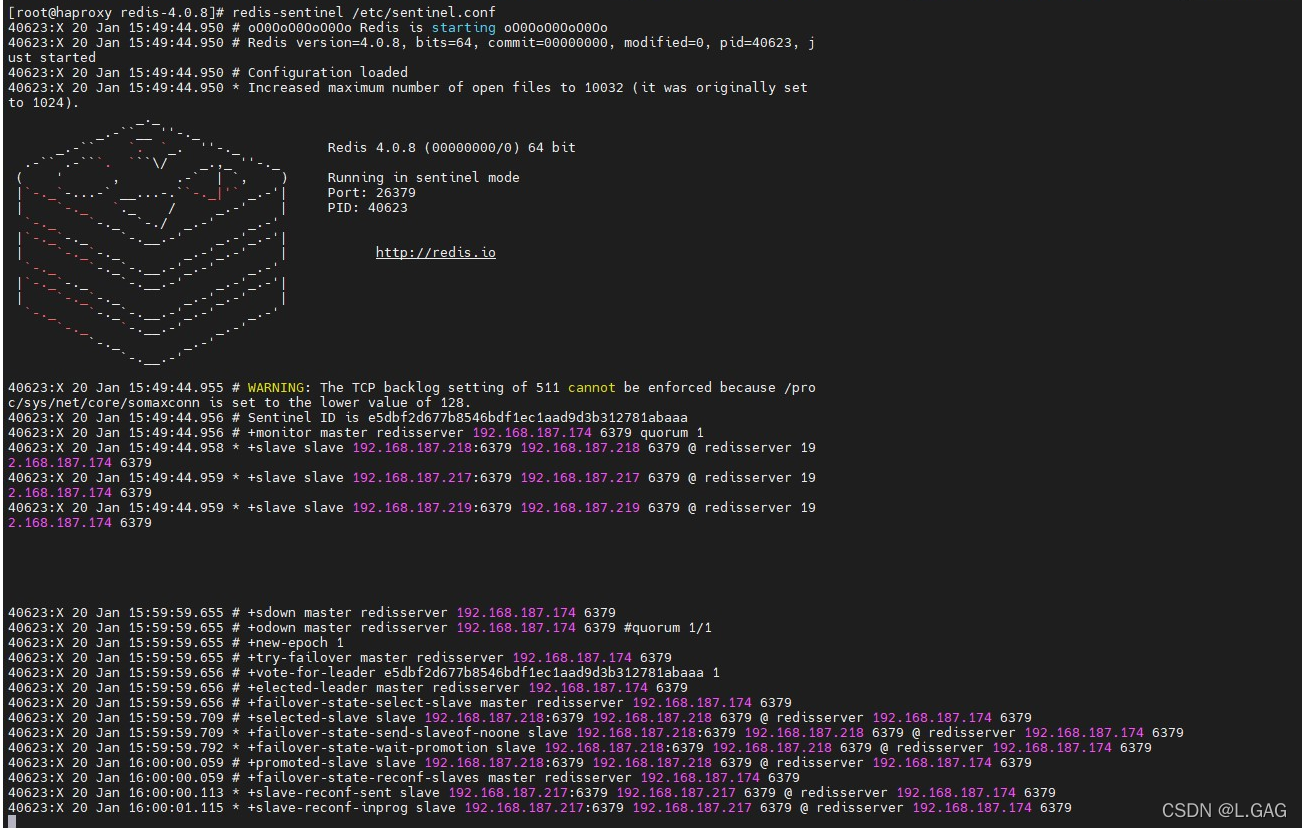Image resolution: width=1302 pixels, height=828 pixels.
Task: Click the '+vote-for-leader' log entry
Action: (363, 672)
